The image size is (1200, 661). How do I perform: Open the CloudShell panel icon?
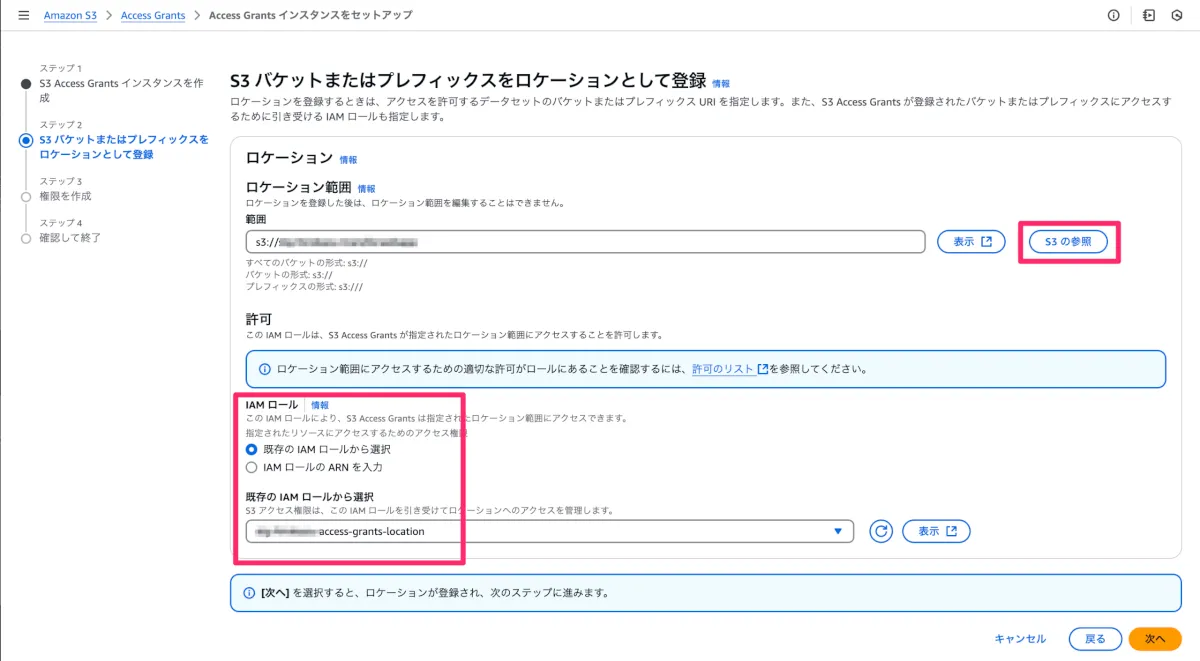pyautogui.click(x=1149, y=15)
